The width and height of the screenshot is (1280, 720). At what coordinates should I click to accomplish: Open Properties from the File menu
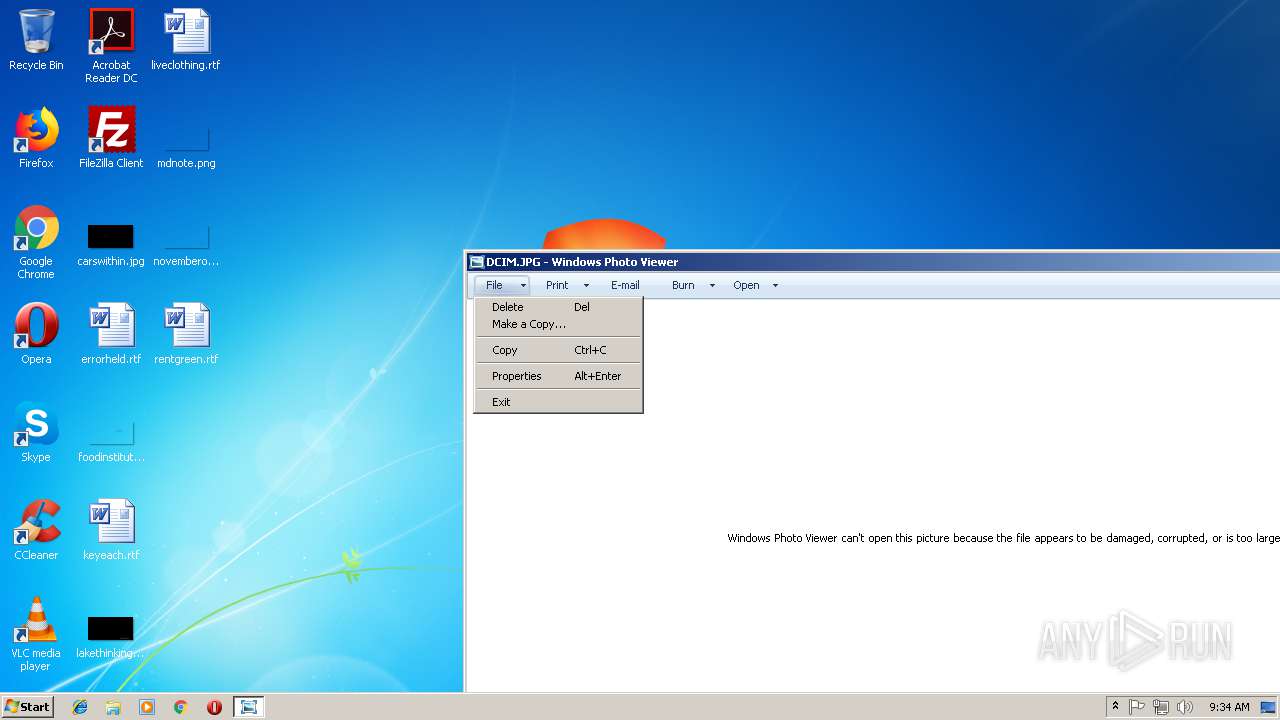[x=558, y=376]
